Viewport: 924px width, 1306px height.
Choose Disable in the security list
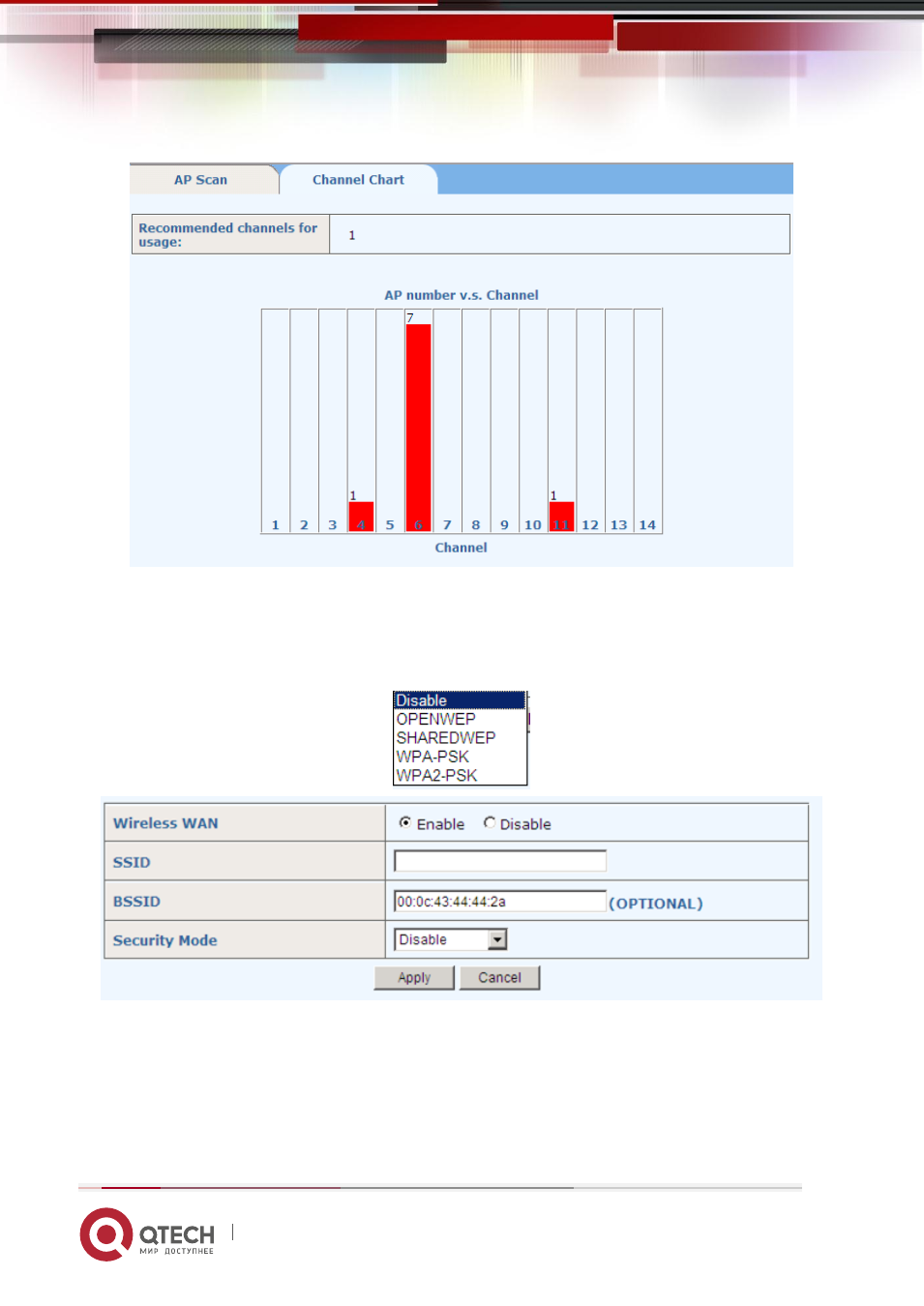coord(460,700)
